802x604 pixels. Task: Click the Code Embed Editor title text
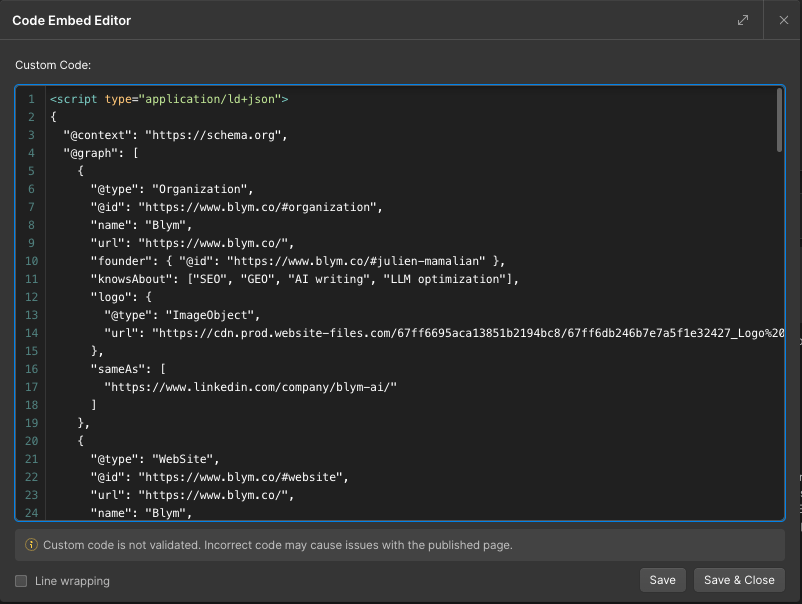pos(74,19)
